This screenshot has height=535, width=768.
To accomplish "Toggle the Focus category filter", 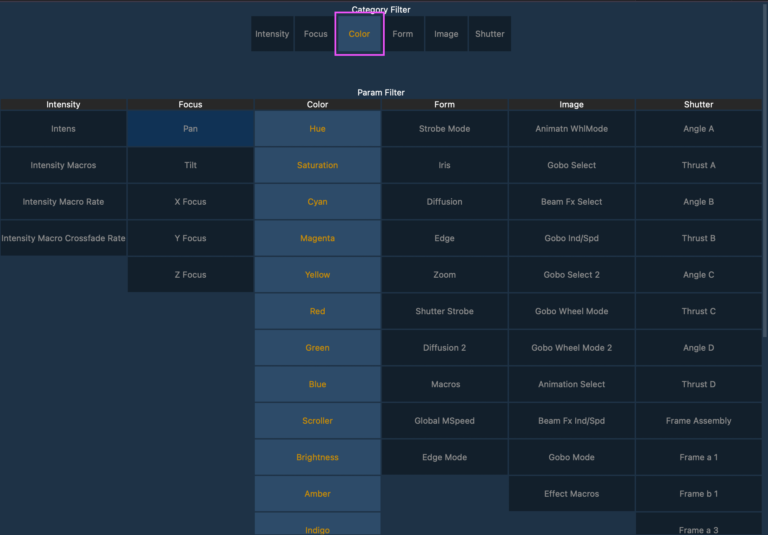I will (316, 34).
